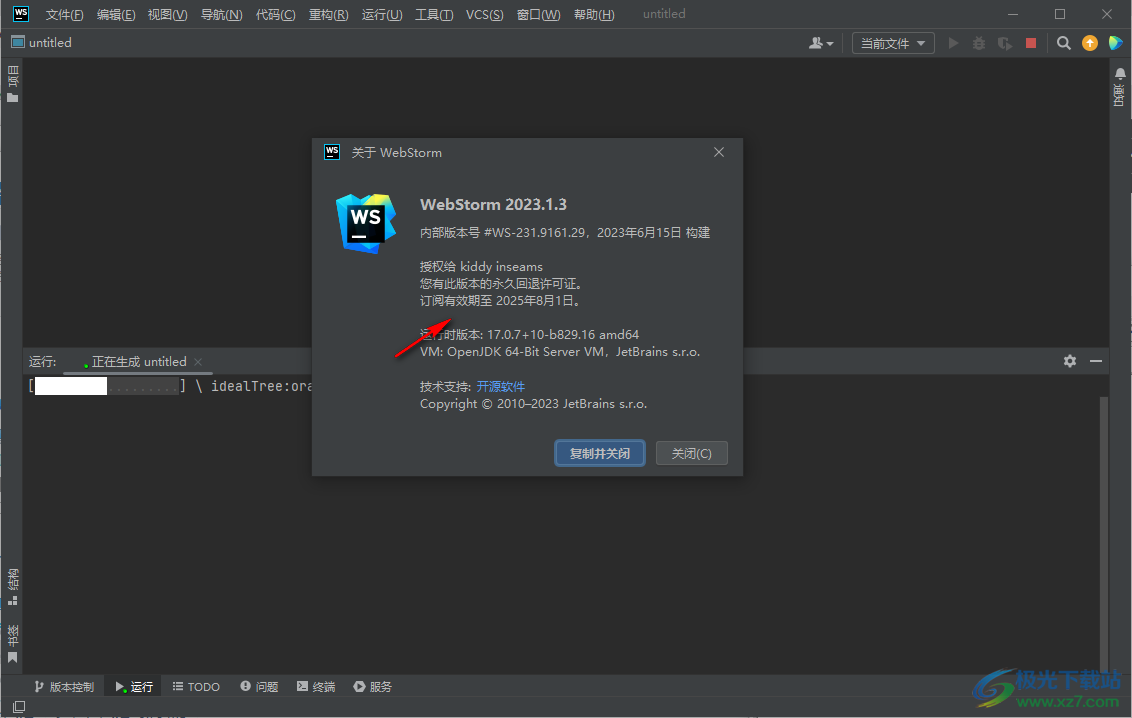Click the JetBrains Toolbox colored icon

tap(1115, 43)
